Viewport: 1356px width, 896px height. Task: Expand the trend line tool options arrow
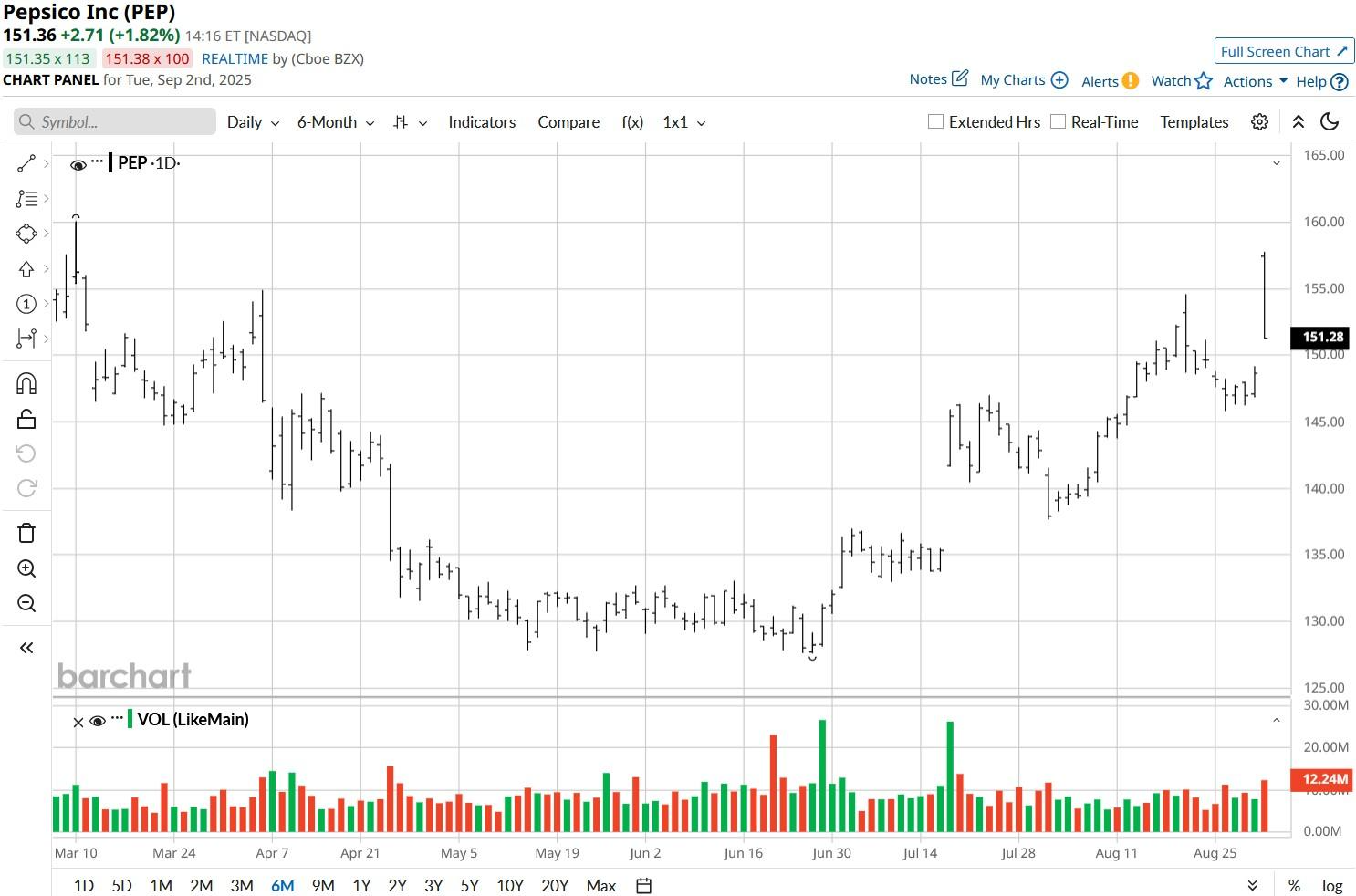46,163
